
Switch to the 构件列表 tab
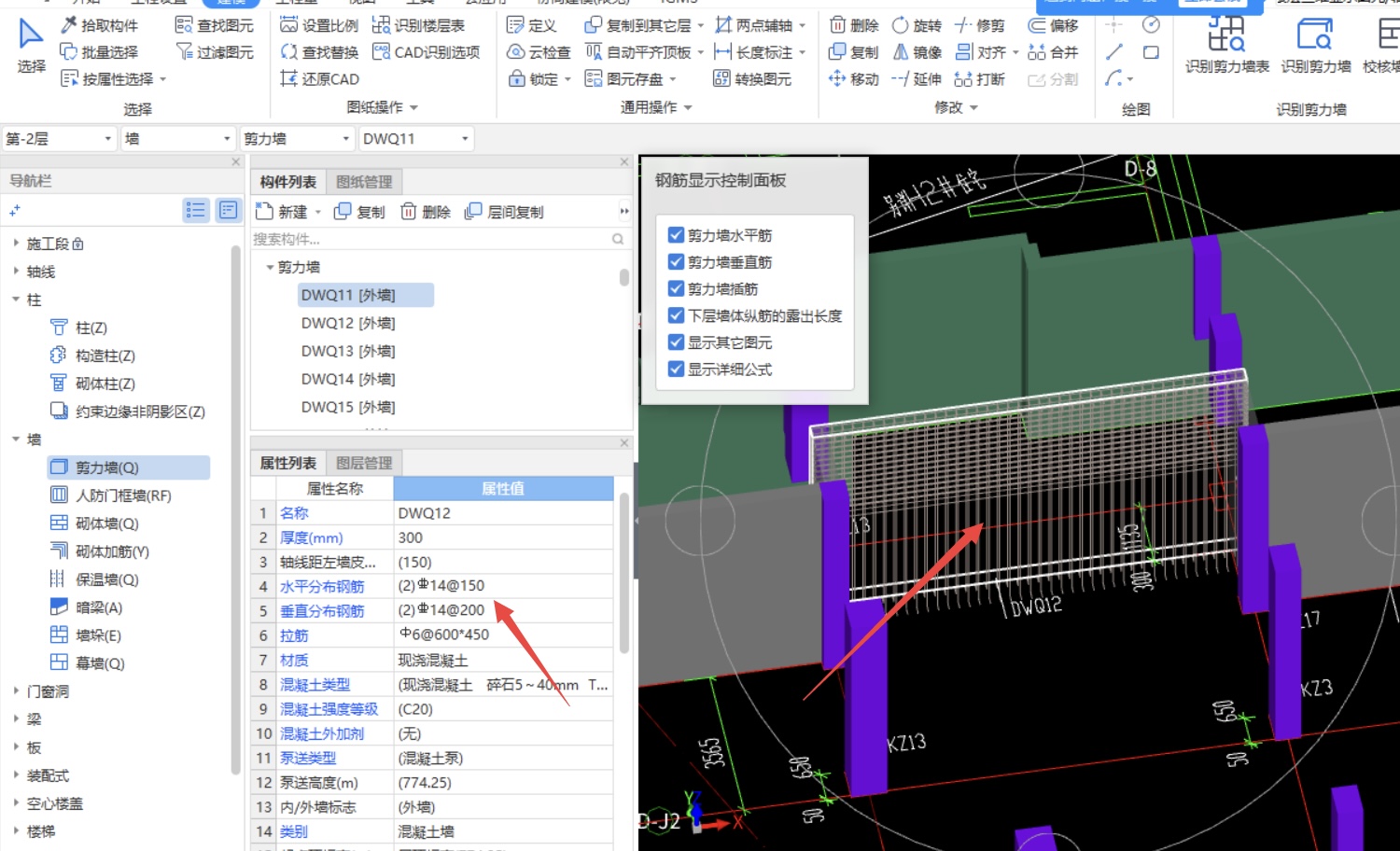click(287, 182)
